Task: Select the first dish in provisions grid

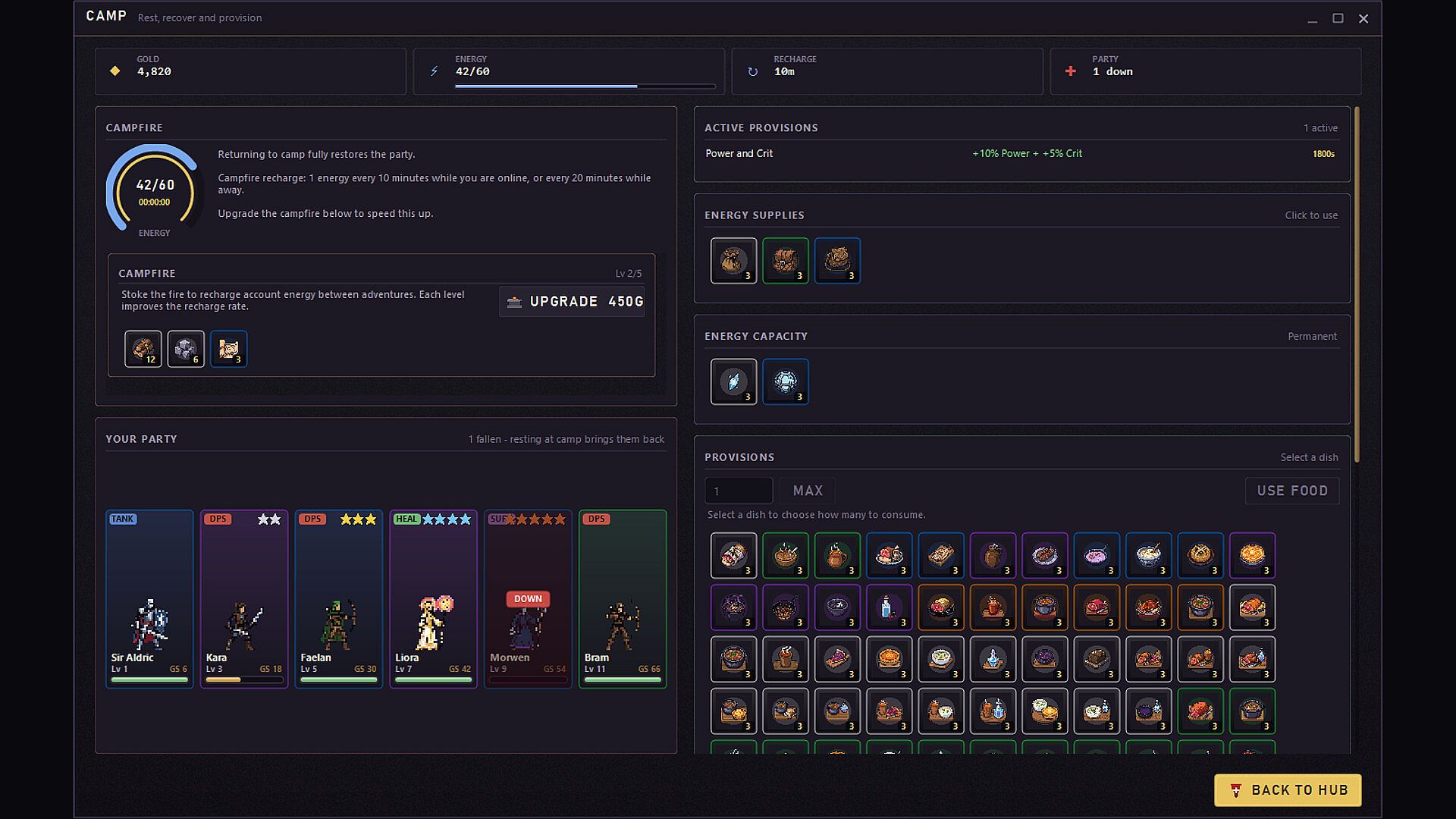Action: click(x=733, y=555)
